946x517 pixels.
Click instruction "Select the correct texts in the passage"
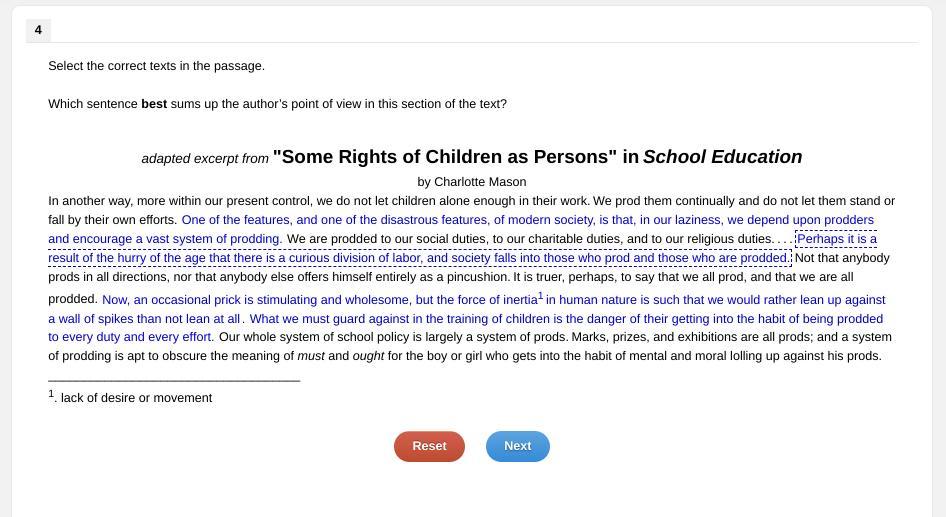pos(157,66)
